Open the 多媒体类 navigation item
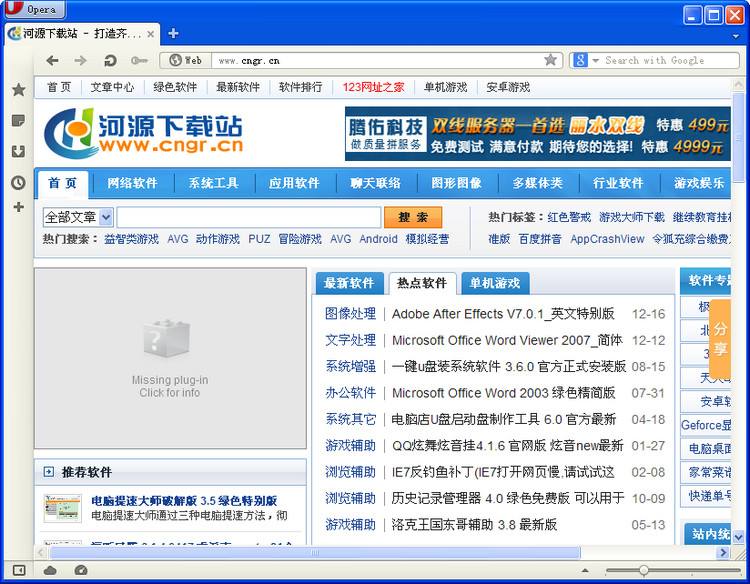Screen dimensions: 750x584 [x=538, y=183]
